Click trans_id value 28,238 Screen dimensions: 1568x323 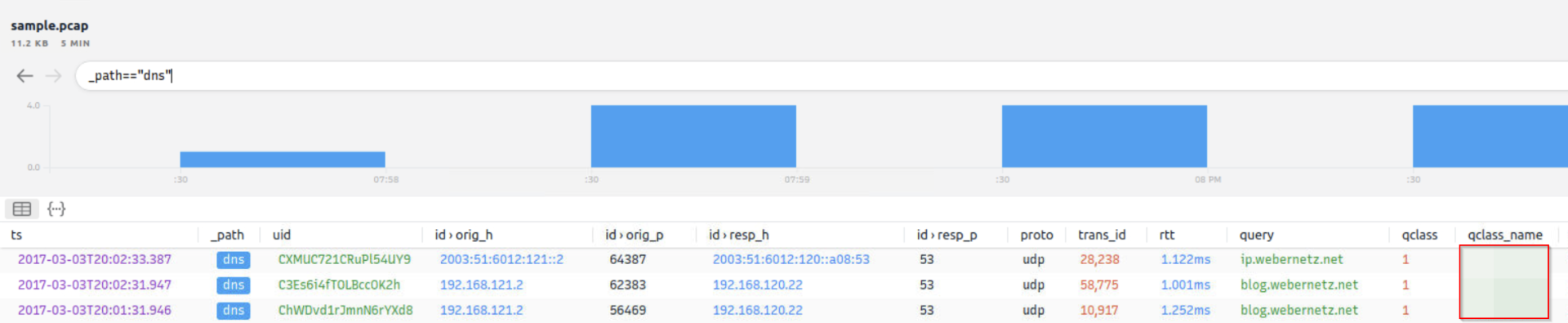[x=1099, y=259]
